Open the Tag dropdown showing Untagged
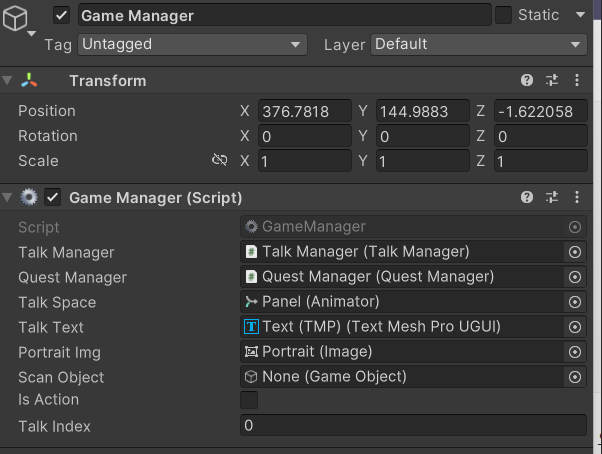 192,45
